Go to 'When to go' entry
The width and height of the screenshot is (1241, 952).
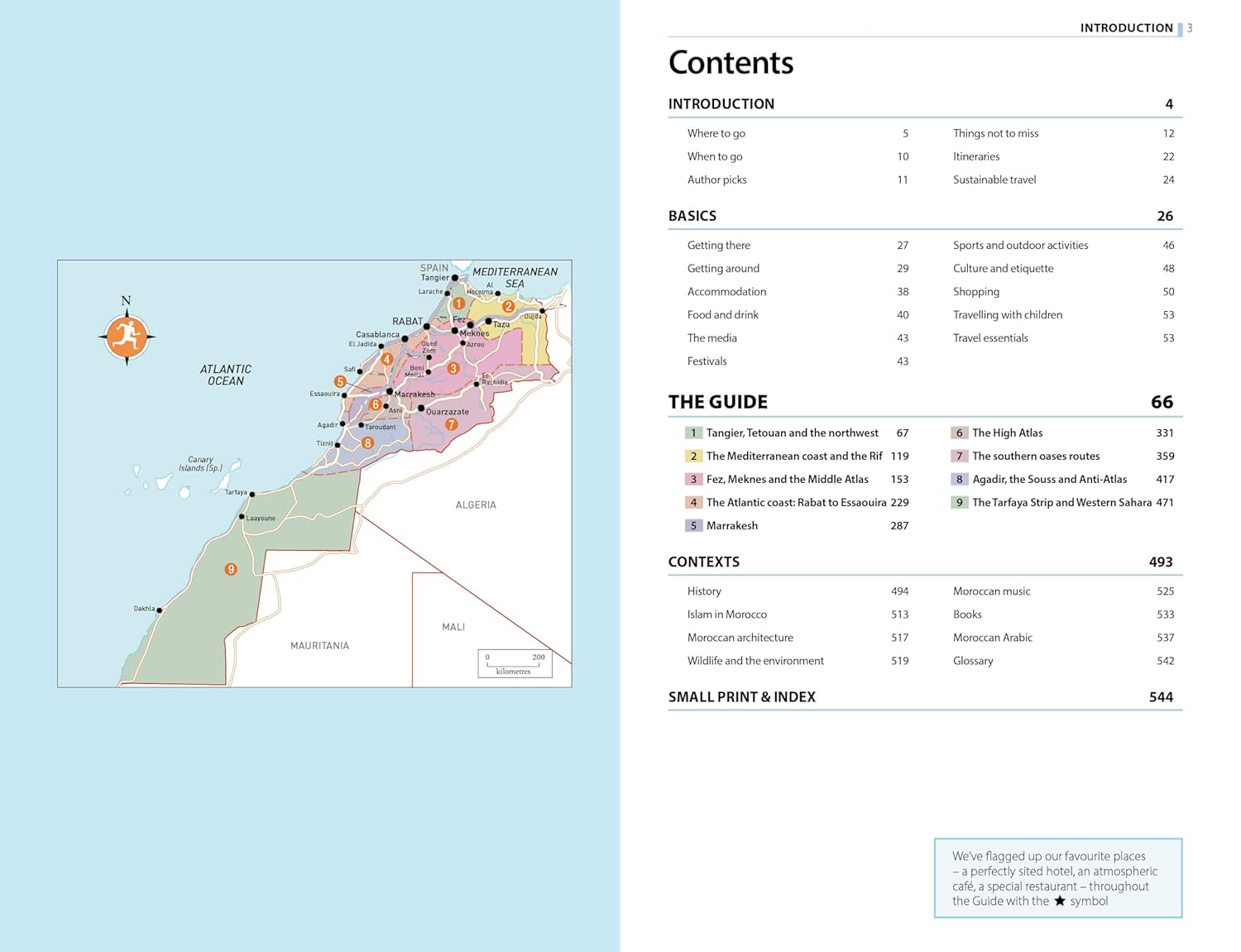tap(715, 156)
